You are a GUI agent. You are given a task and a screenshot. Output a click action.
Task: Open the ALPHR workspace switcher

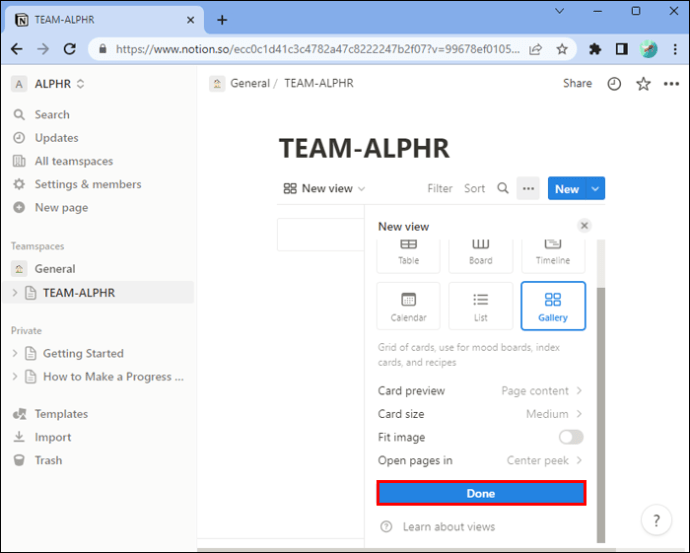[48, 84]
